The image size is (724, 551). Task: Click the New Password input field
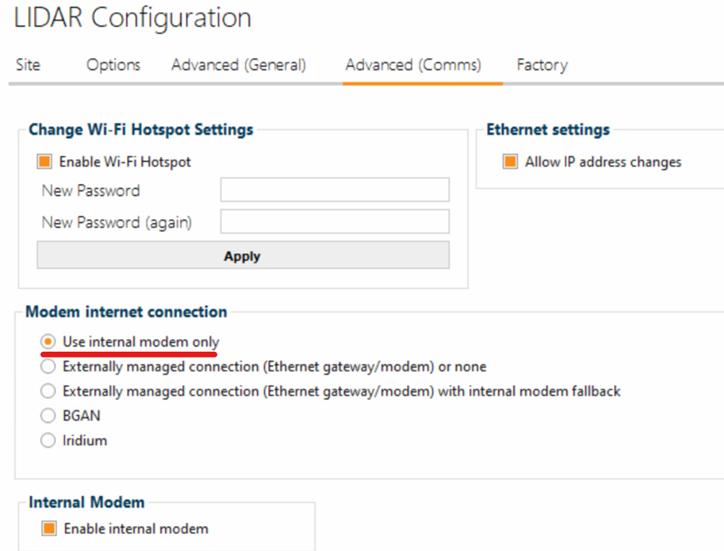pos(335,189)
